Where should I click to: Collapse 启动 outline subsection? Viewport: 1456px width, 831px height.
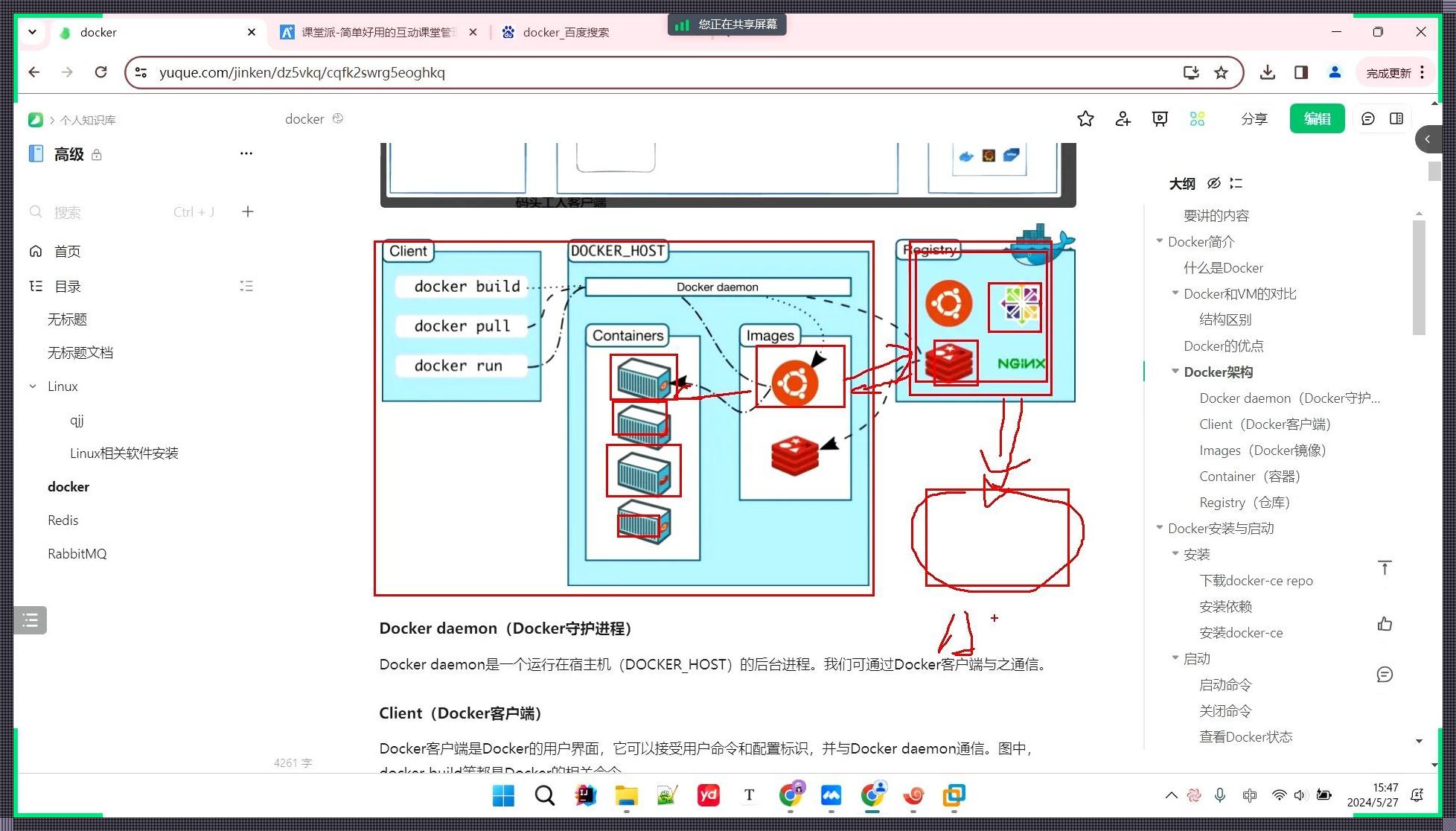(x=1175, y=658)
